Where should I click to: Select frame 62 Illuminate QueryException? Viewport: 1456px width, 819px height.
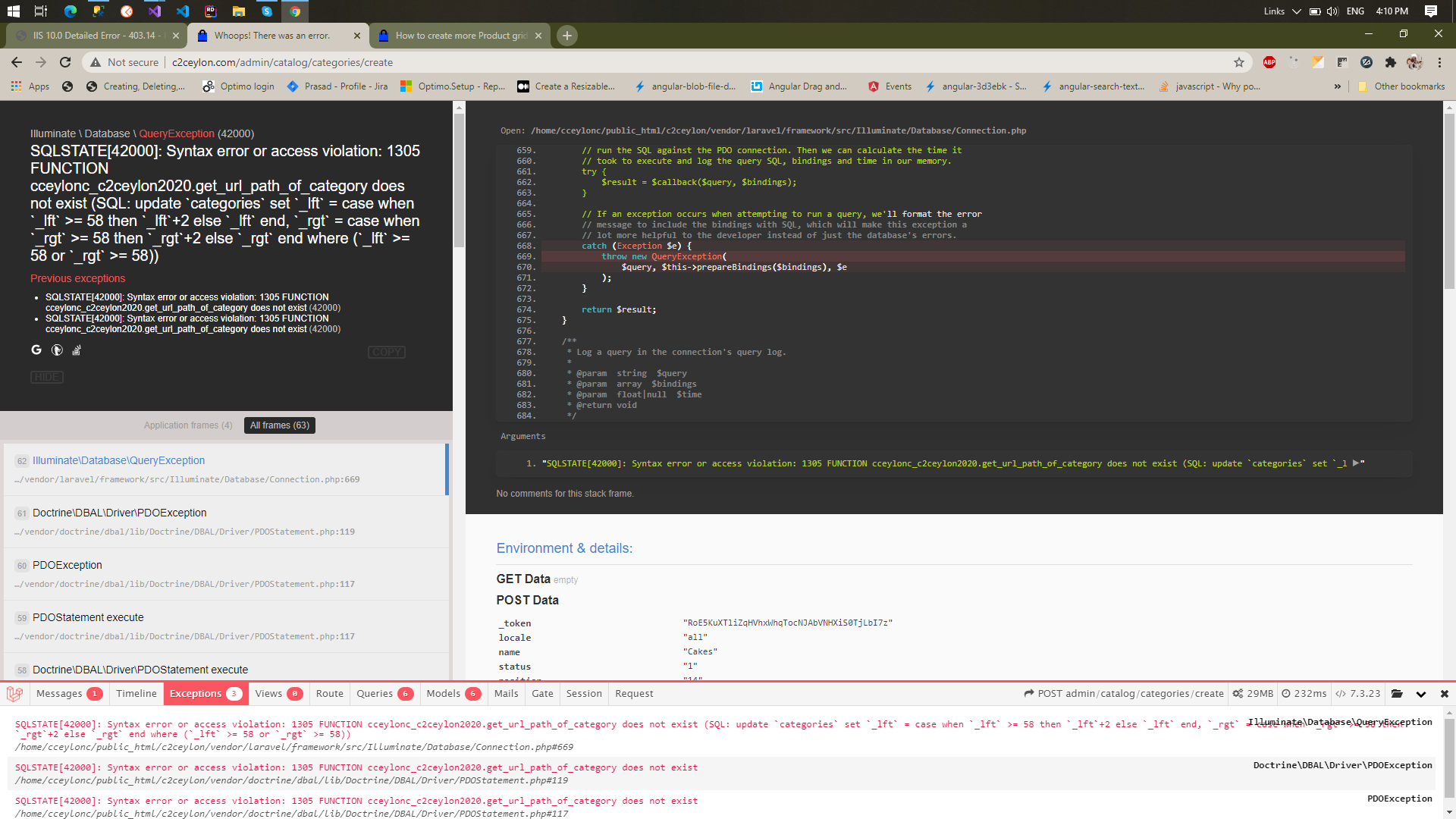pos(224,469)
